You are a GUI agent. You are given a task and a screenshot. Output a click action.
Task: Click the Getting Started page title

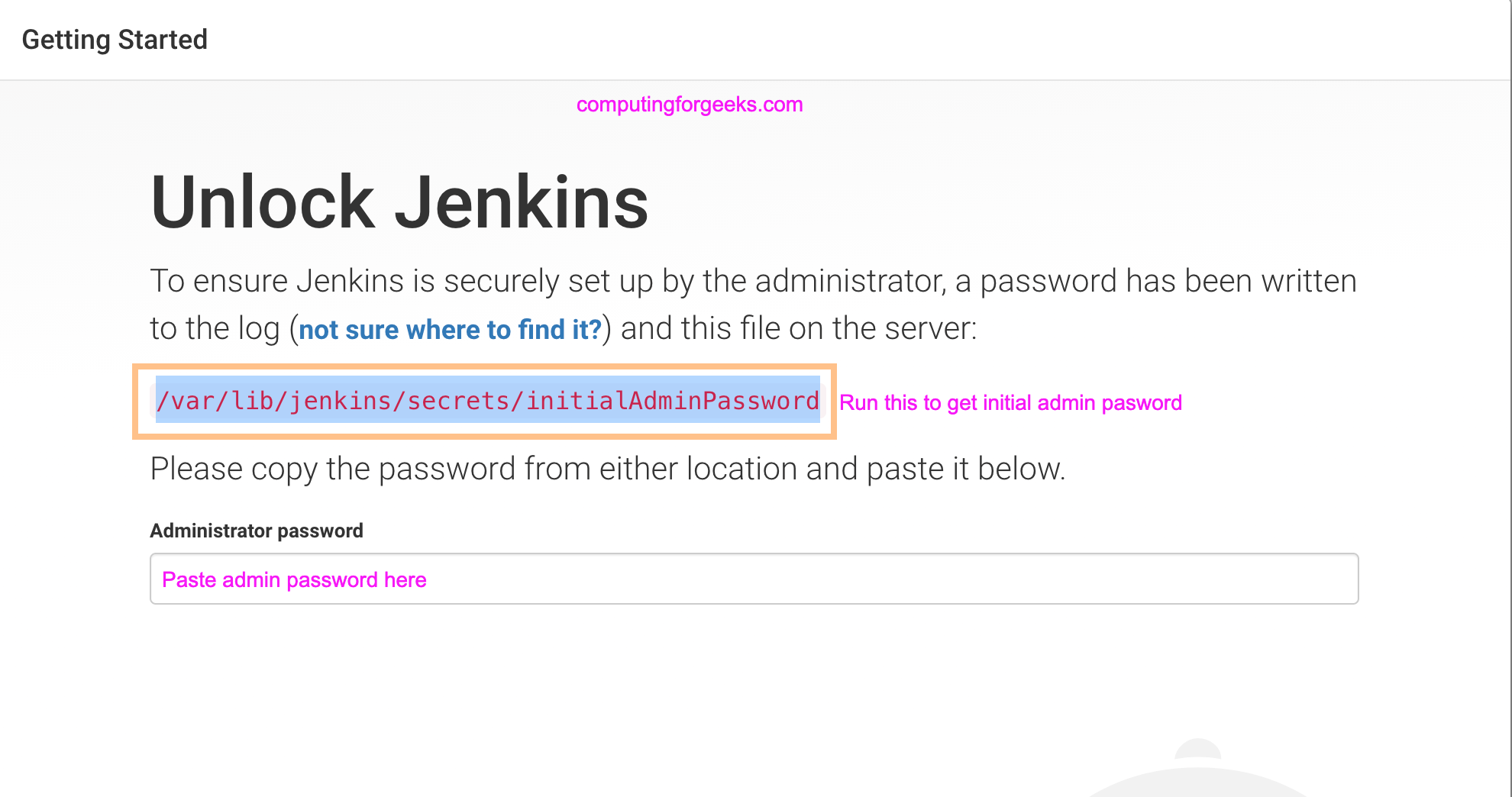pyautogui.click(x=115, y=39)
